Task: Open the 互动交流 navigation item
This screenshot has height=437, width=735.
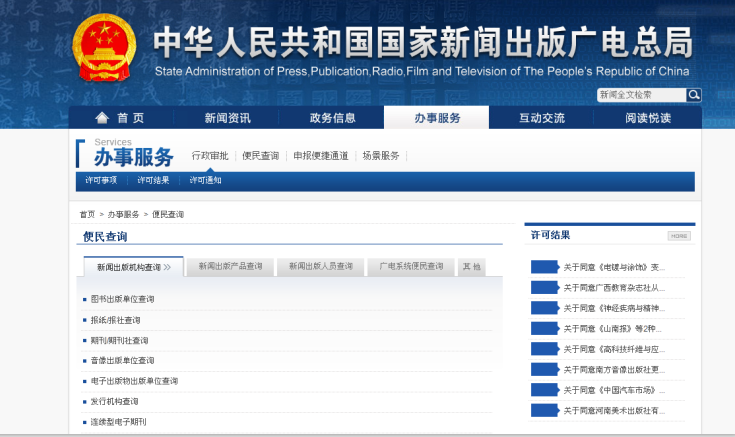Action: coord(542,118)
